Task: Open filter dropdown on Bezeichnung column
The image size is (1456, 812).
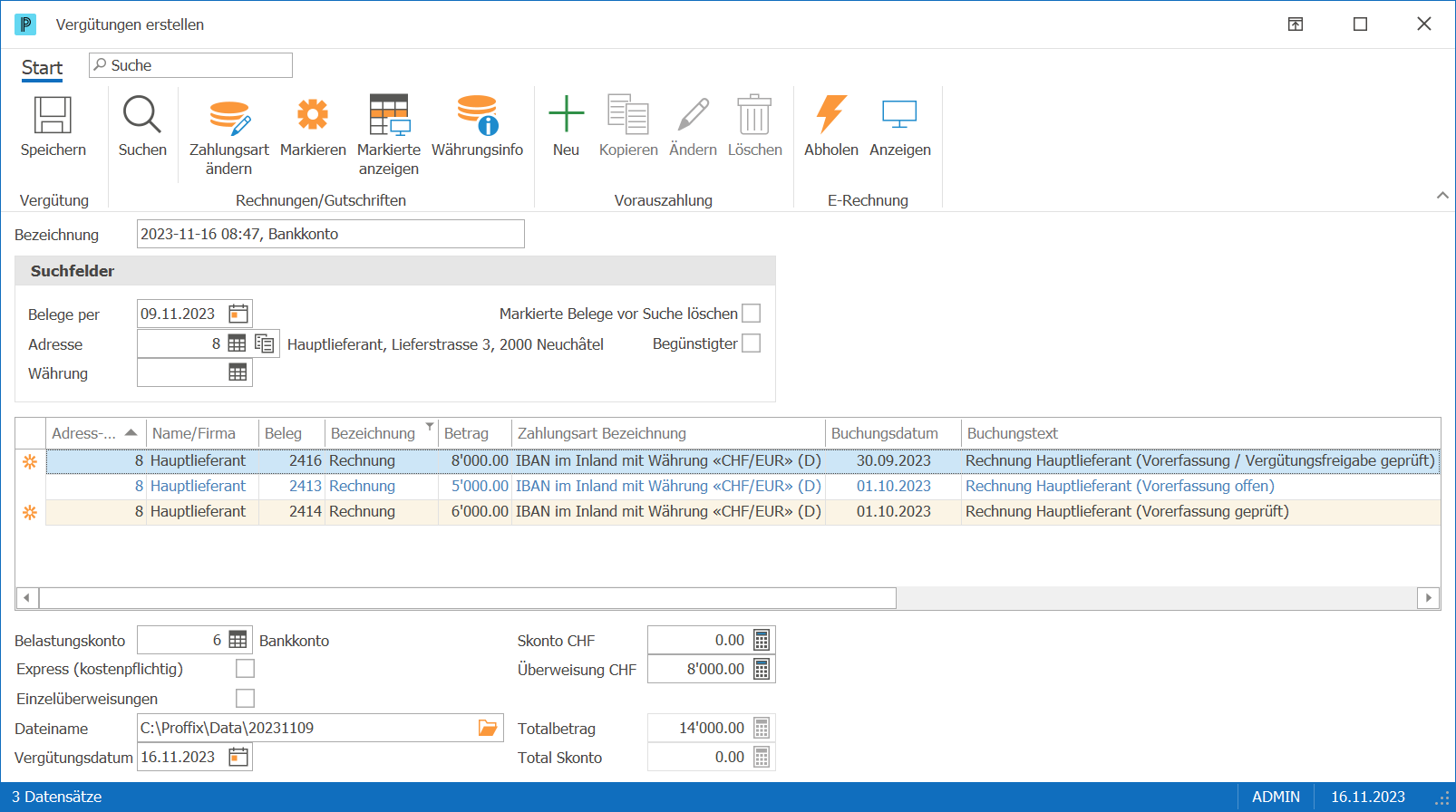Action: coord(430,426)
